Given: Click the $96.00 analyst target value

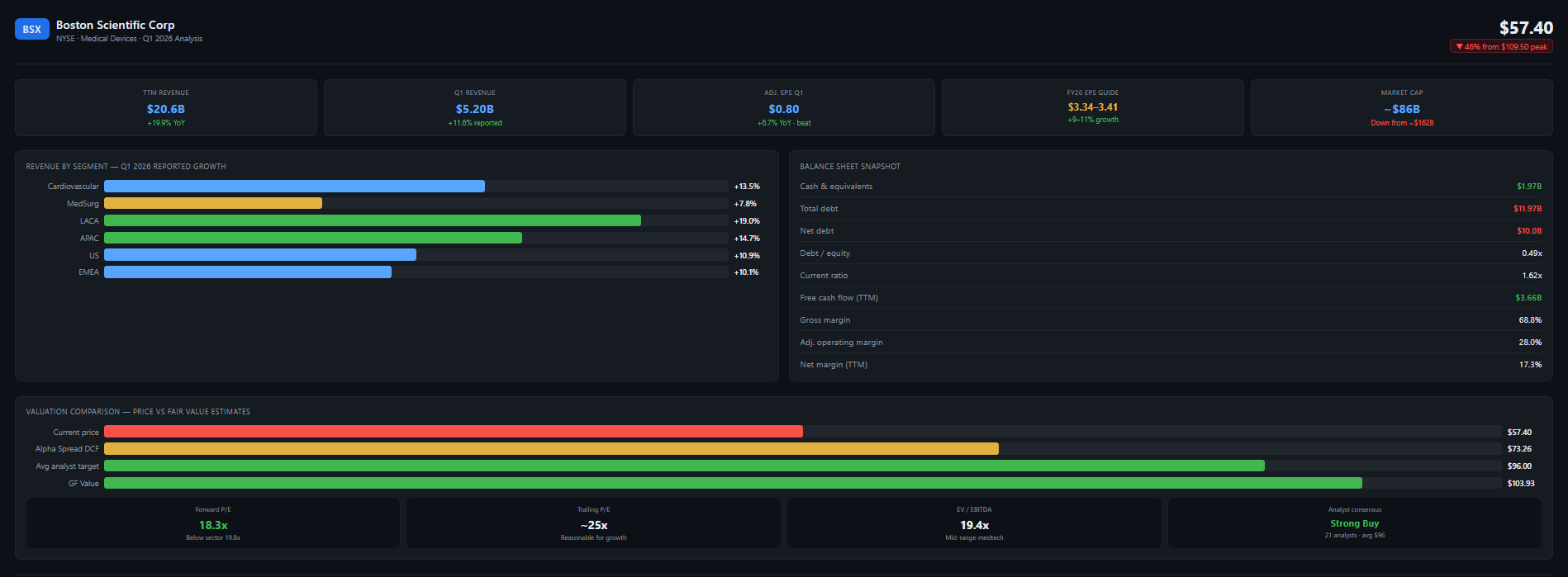Looking at the screenshot, I should [x=1519, y=466].
